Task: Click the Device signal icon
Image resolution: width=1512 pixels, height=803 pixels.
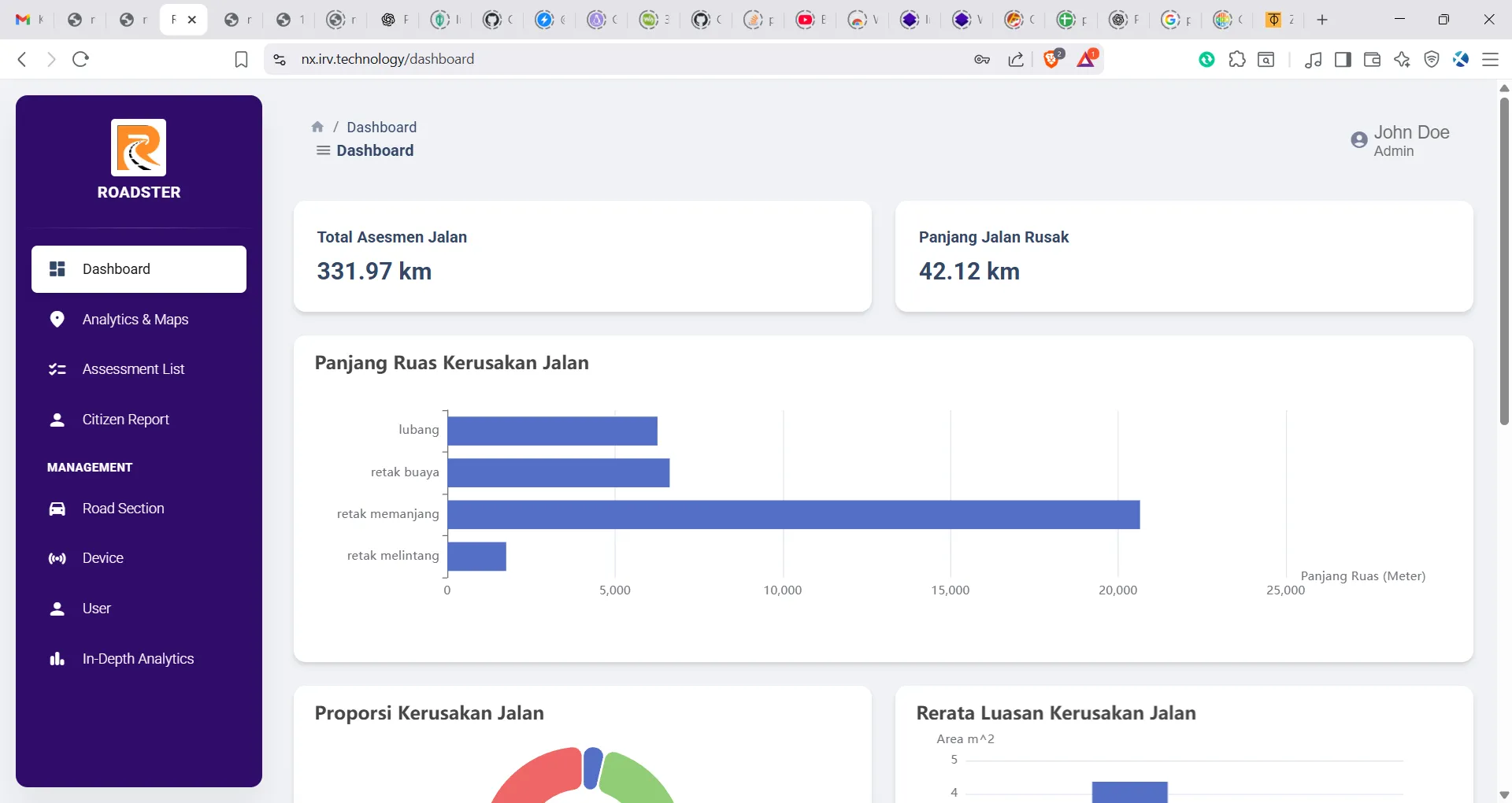Action: [x=57, y=558]
